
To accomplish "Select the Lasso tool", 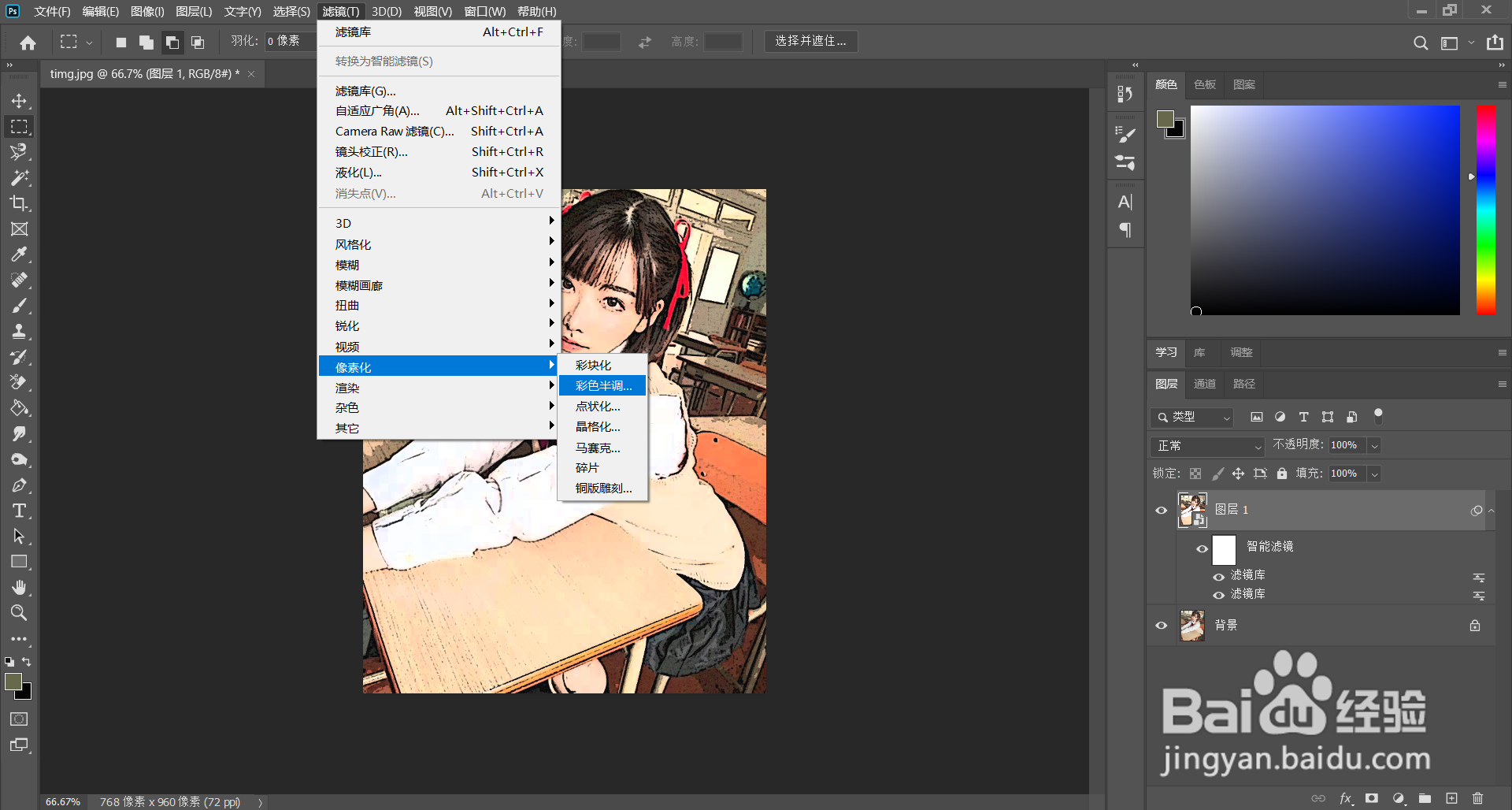I will coord(19,152).
